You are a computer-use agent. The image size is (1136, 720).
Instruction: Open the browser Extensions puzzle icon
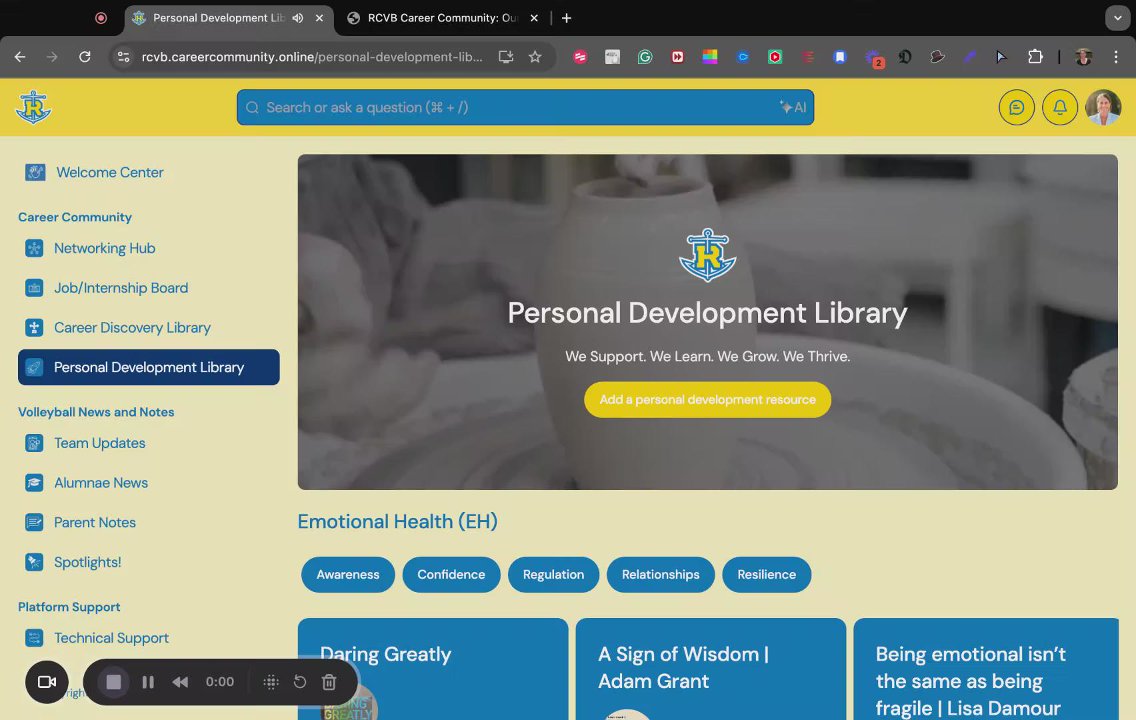(1035, 56)
